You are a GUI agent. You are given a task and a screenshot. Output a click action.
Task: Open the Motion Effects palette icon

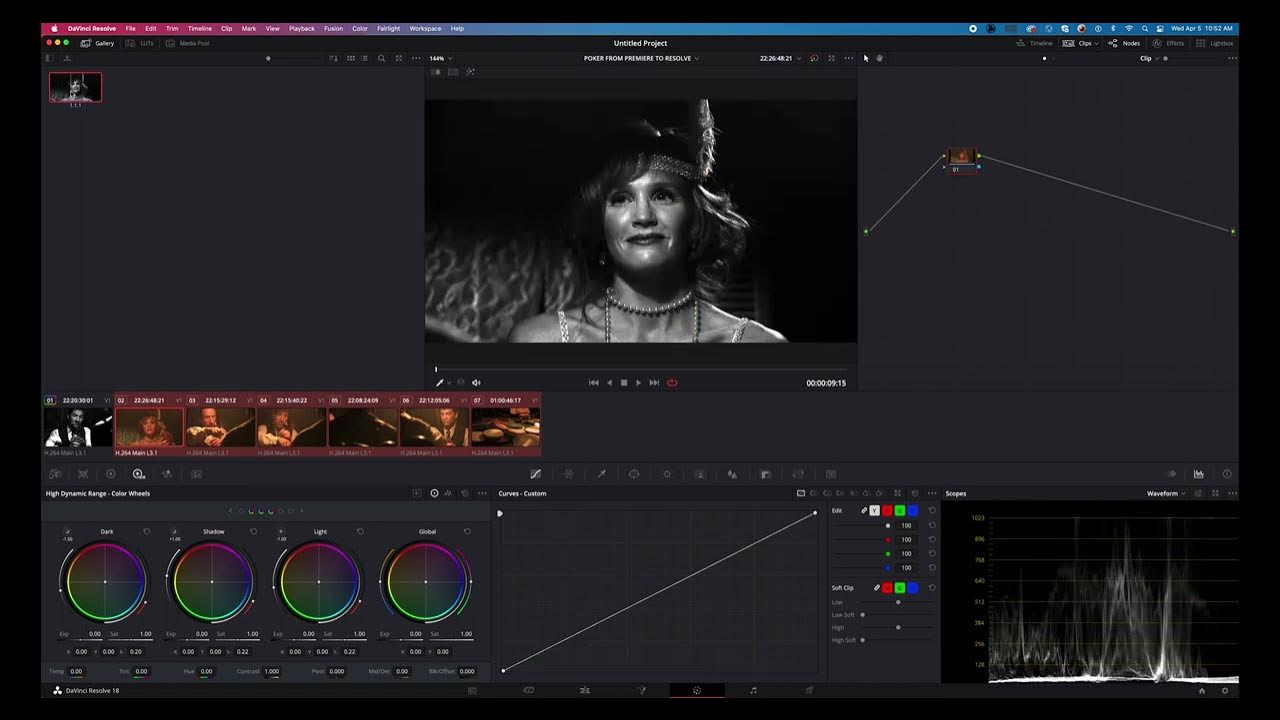click(x=196, y=474)
